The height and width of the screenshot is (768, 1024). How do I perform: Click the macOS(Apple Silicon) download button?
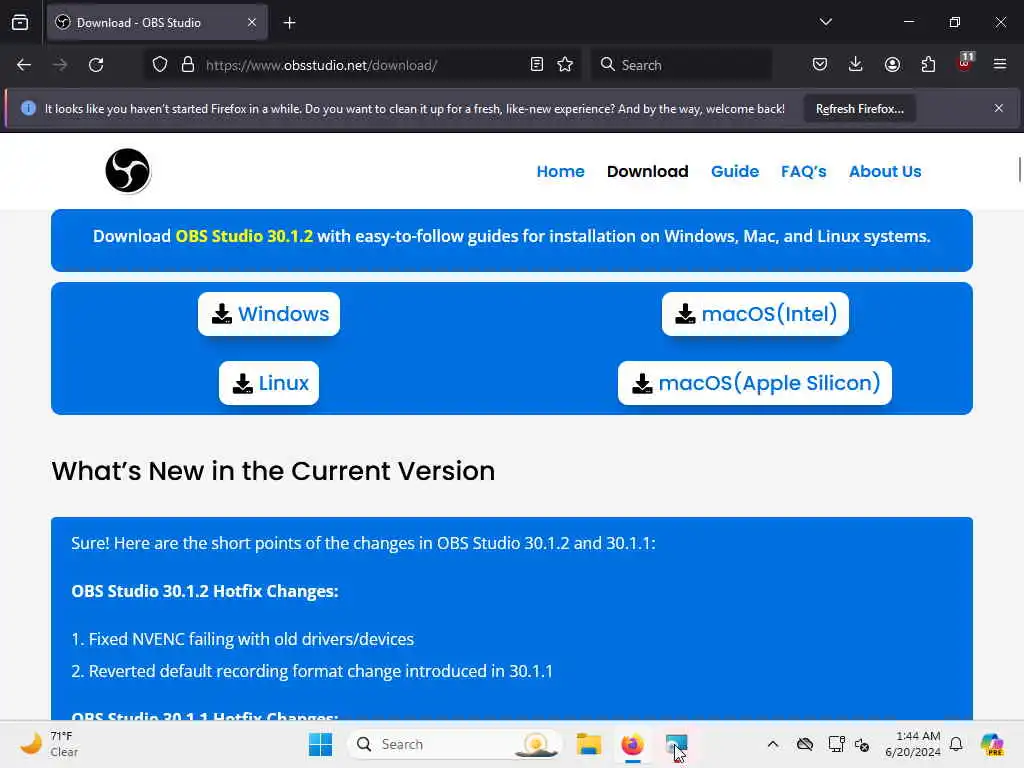(x=754, y=383)
